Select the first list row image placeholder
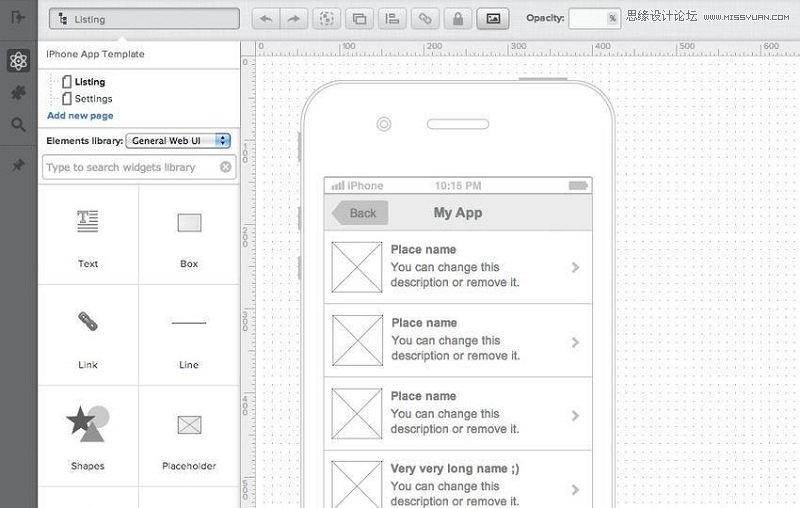The image size is (800, 508). pos(357,267)
